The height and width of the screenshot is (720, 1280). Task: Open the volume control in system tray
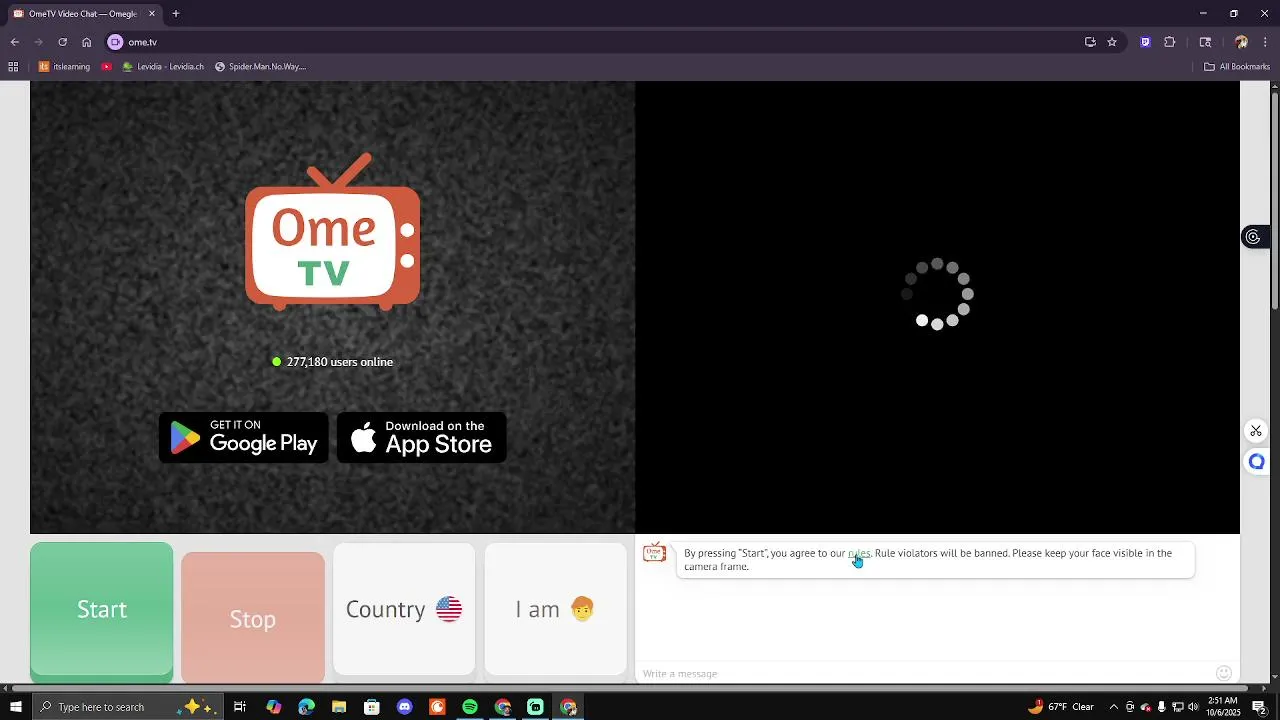(x=1193, y=707)
